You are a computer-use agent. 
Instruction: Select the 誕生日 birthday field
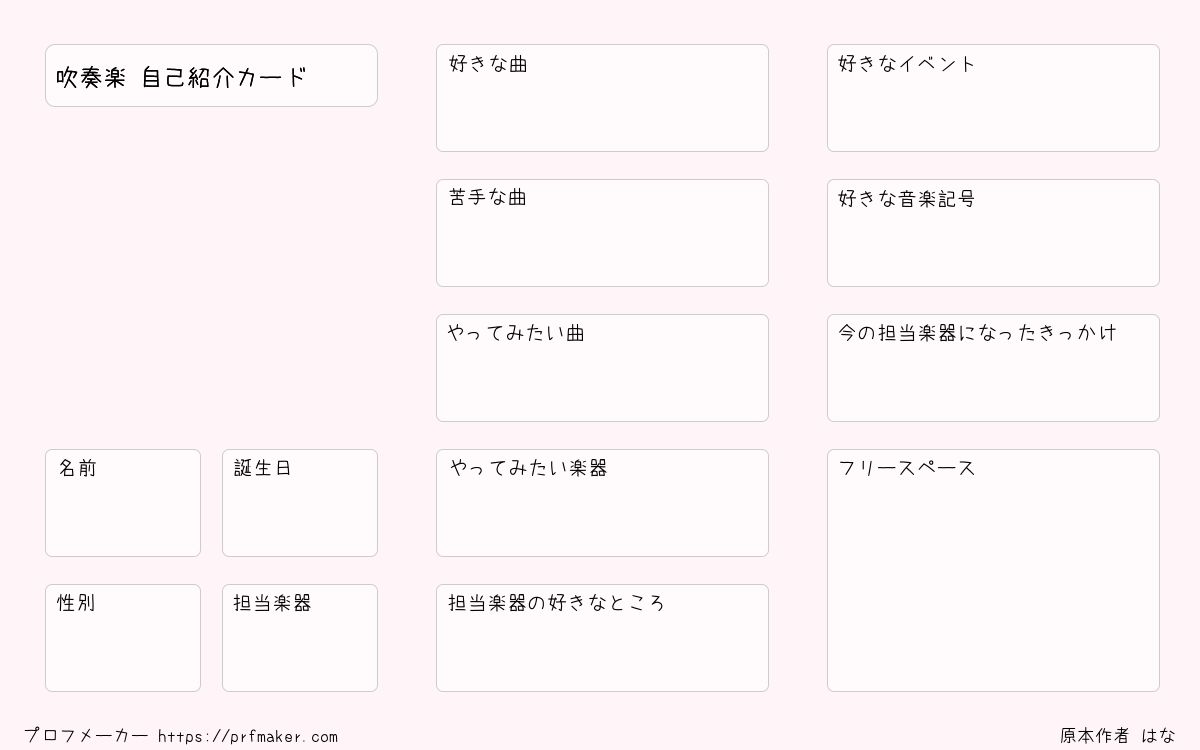coord(300,503)
